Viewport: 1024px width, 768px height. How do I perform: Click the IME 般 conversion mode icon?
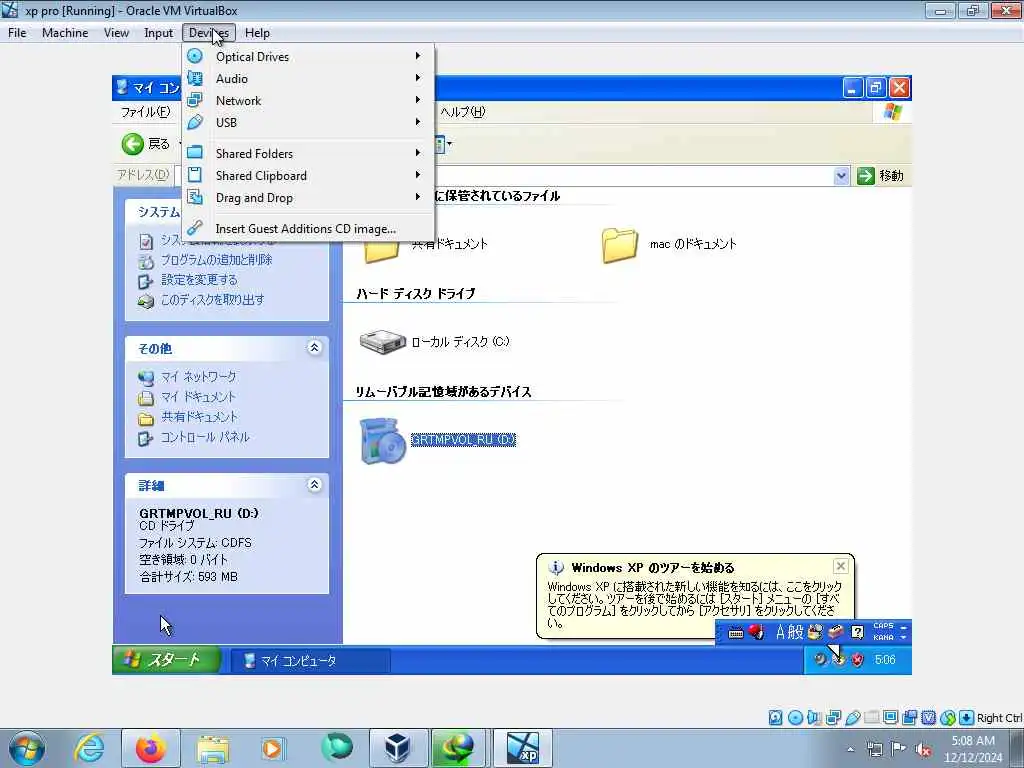coord(796,632)
